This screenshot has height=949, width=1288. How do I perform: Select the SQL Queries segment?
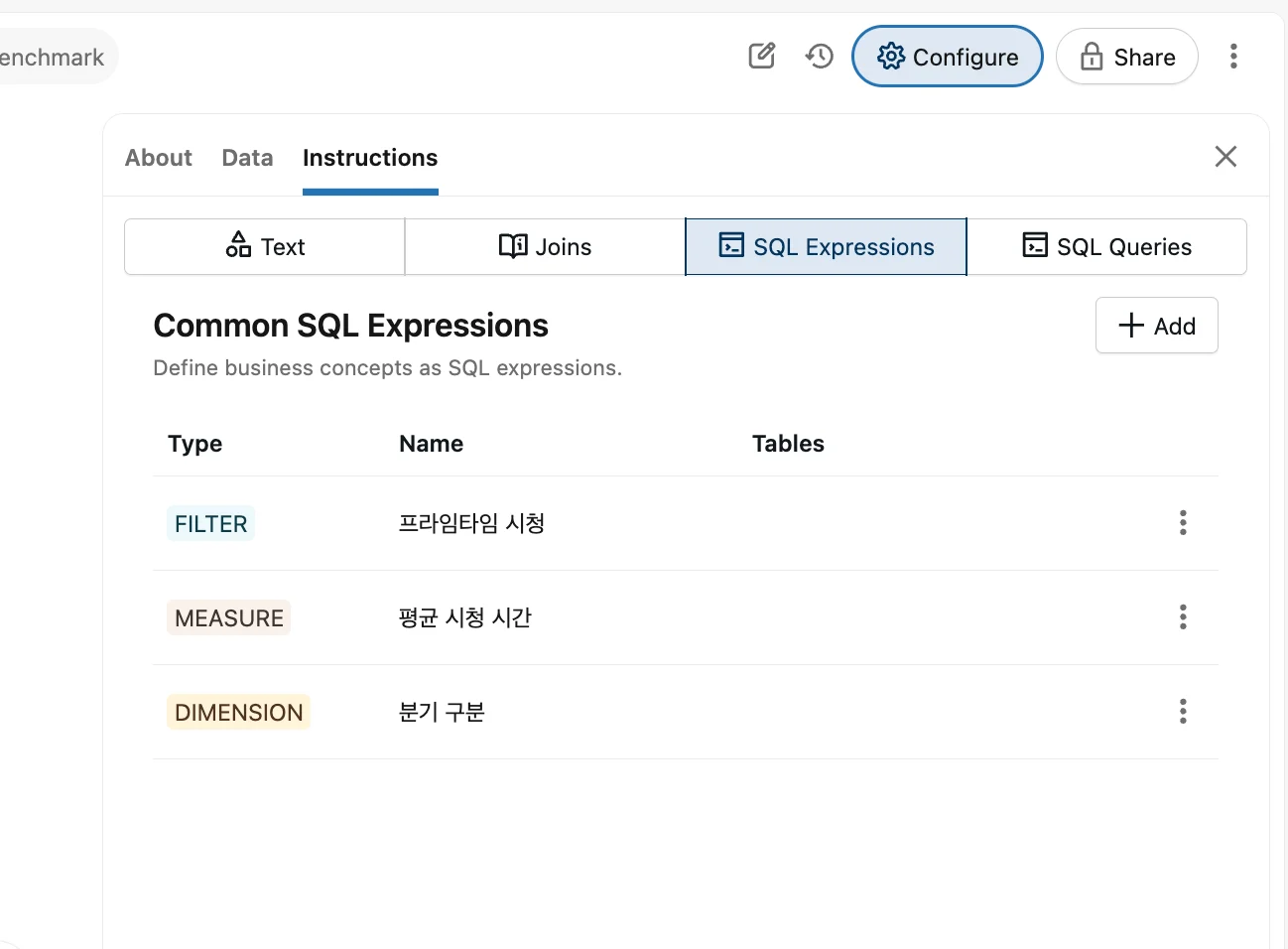(x=1106, y=246)
